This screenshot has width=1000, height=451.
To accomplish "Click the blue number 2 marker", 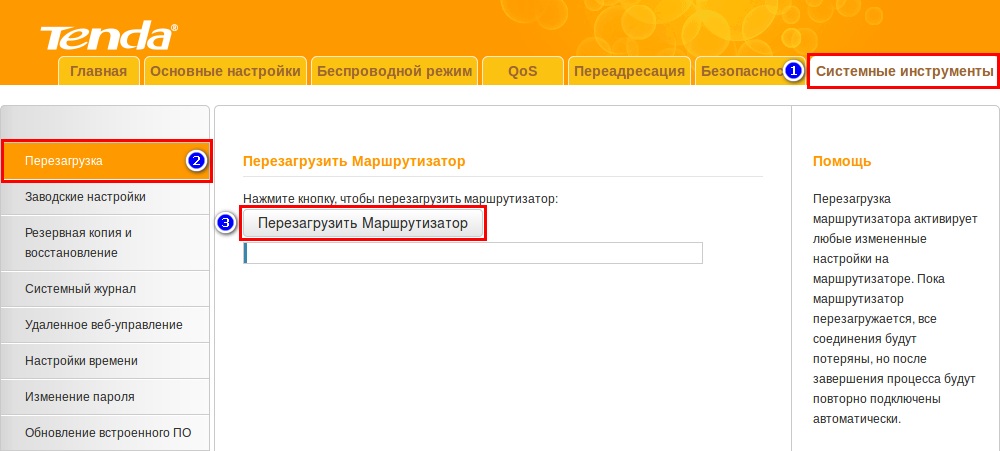I will pos(196,161).
